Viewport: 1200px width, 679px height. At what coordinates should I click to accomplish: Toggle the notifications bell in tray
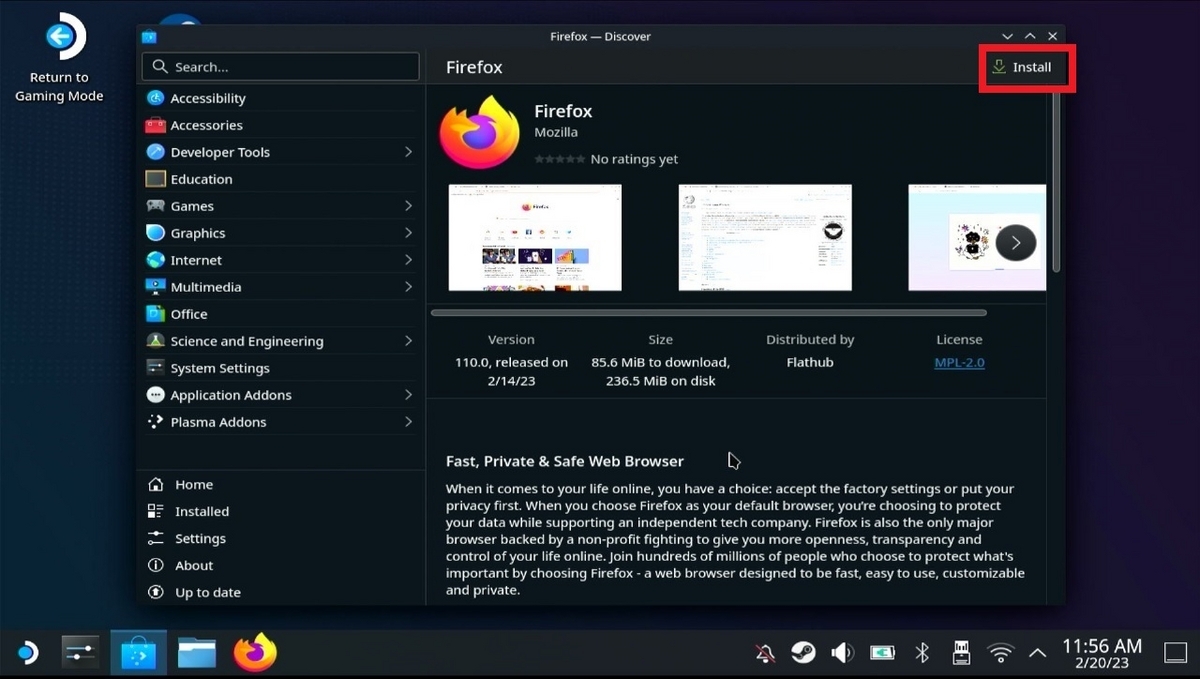coord(765,653)
